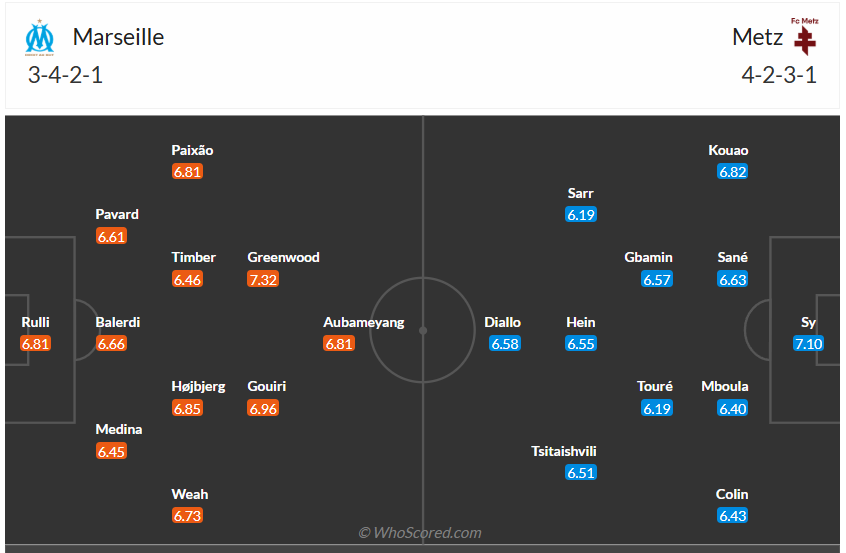The width and height of the screenshot is (846, 553).
Task: Click Højbjerg's player name
Action: click(199, 386)
